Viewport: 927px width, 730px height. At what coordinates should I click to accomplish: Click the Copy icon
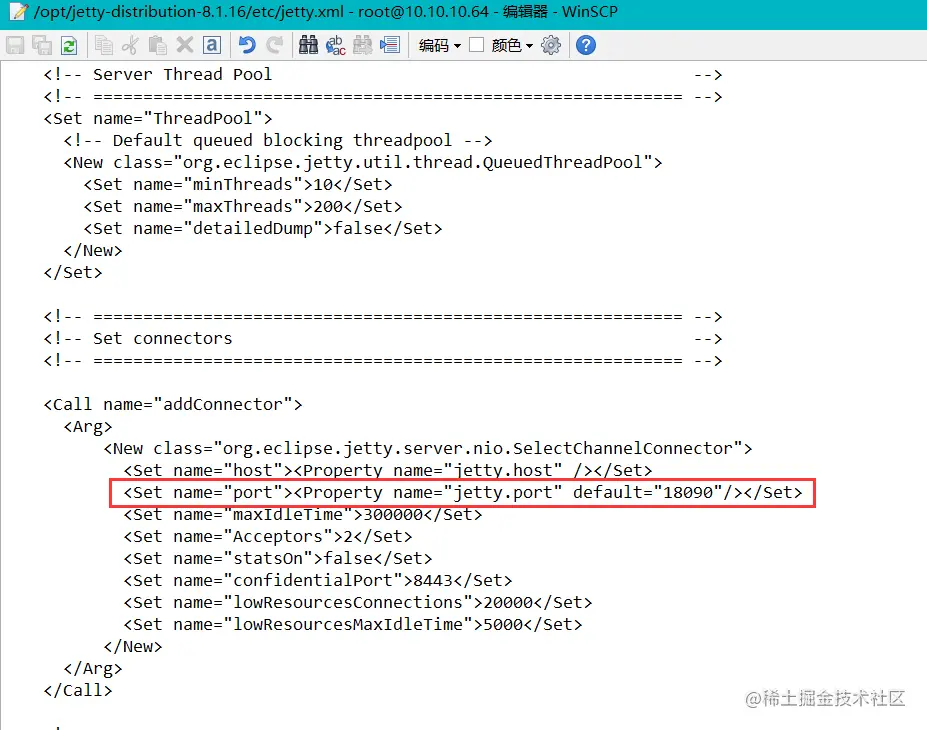(x=104, y=46)
